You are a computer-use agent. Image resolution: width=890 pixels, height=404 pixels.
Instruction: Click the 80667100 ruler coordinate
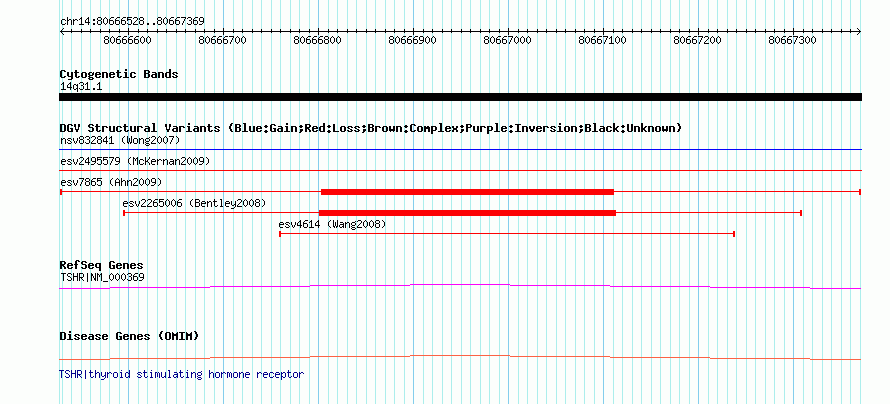(603, 40)
